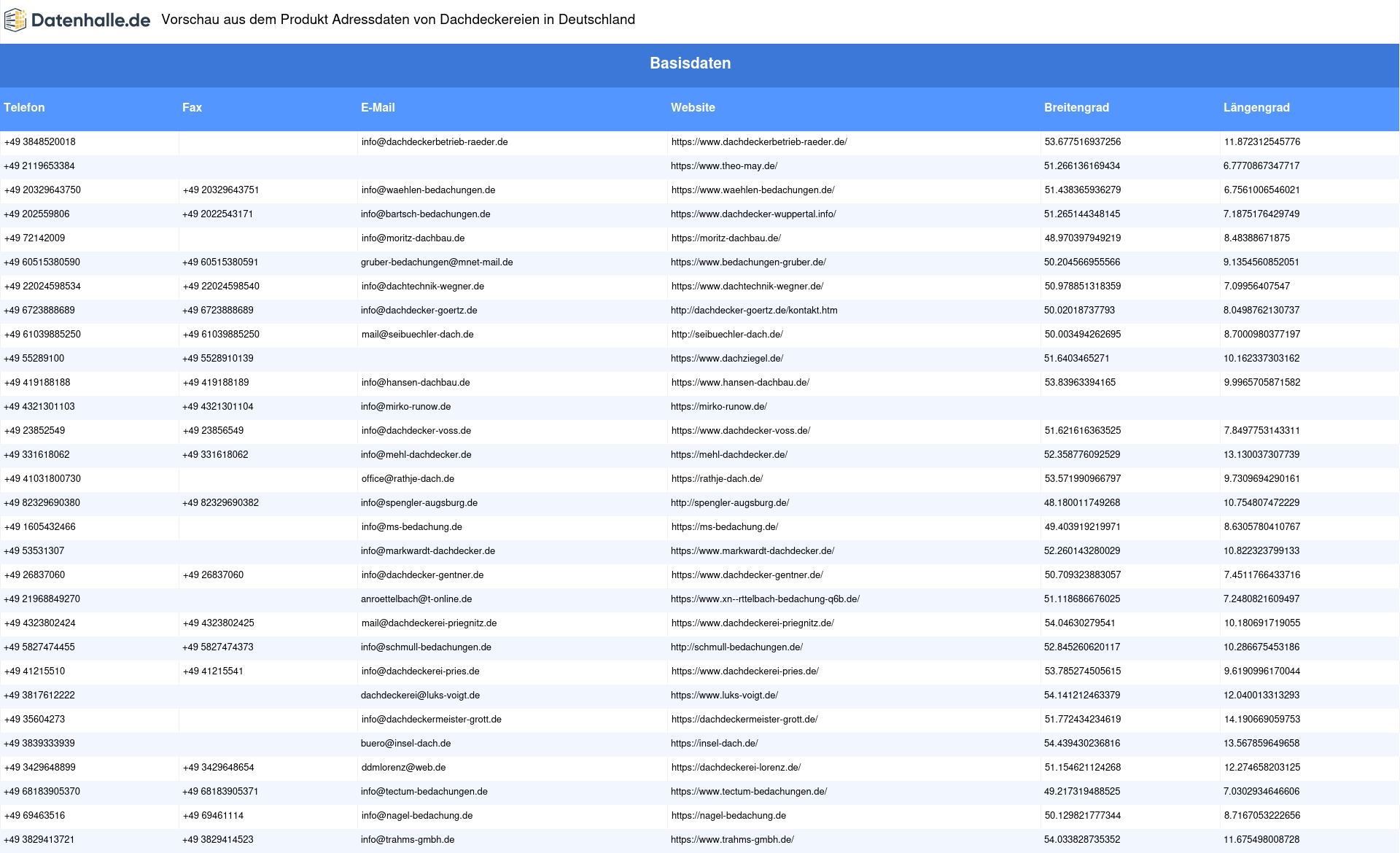The image size is (1400, 853).
Task: Select longitude value 13.130037307739
Action: (x=1261, y=455)
